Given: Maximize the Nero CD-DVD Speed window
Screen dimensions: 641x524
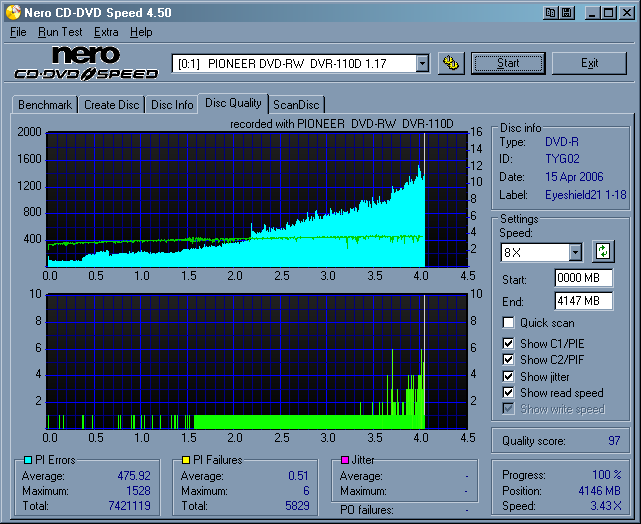Looking at the screenshot, I should coord(608,13).
